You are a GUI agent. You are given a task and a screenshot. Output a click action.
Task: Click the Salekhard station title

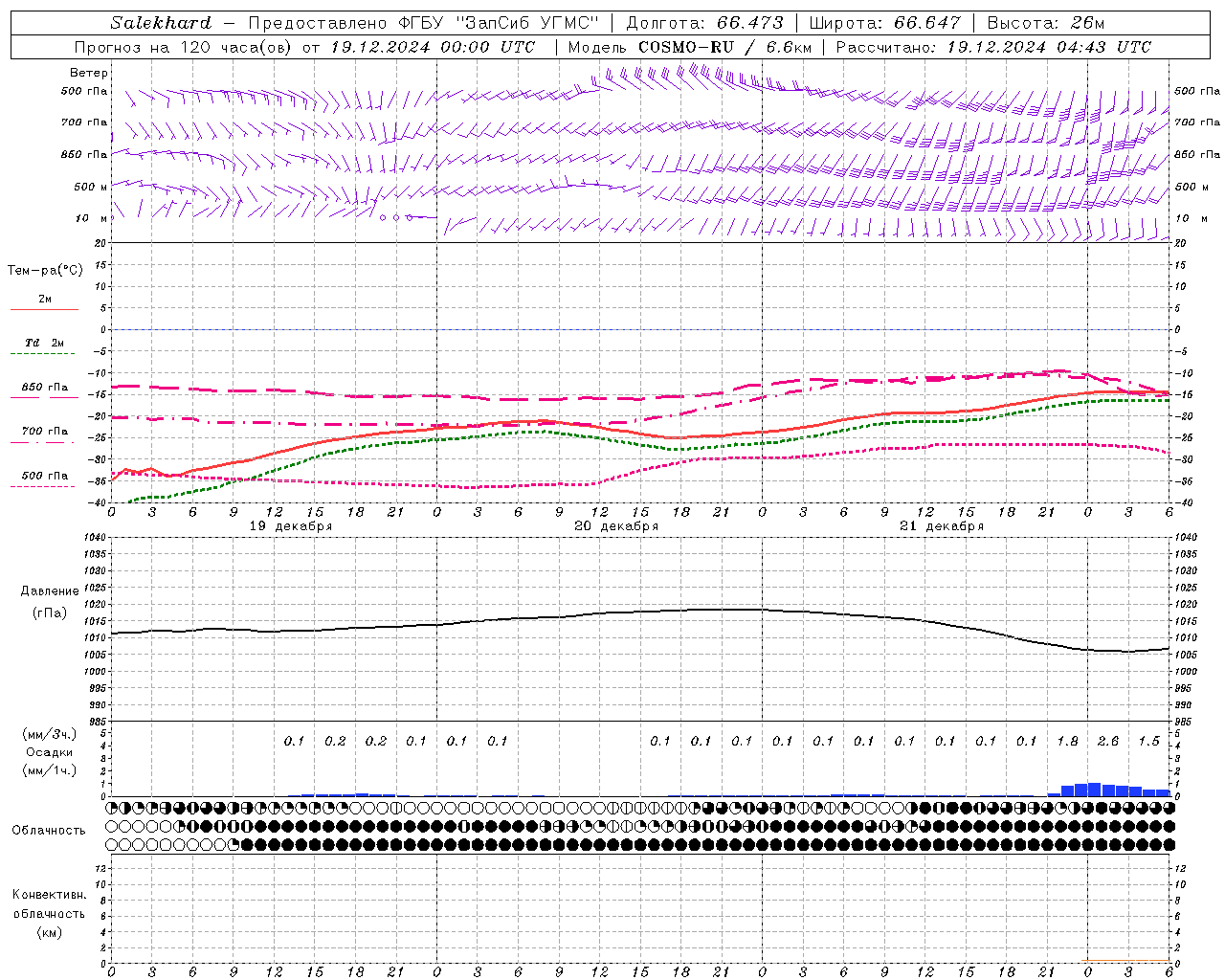pyautogui.click(x=161, y=23)
